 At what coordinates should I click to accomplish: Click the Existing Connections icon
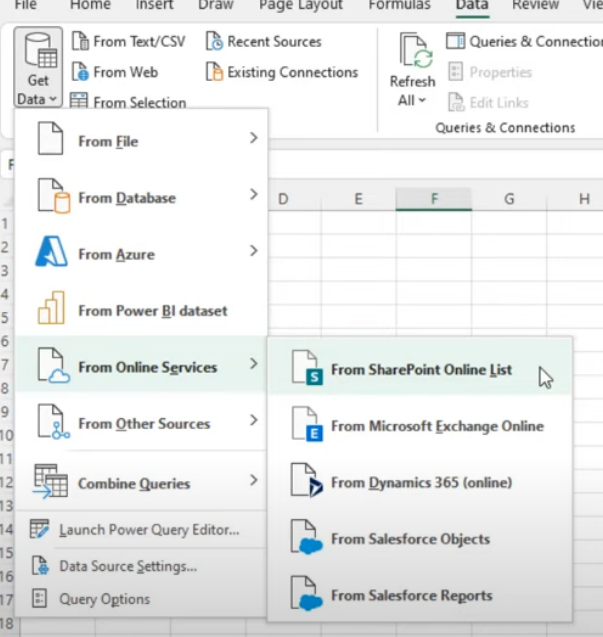(214, 72)
